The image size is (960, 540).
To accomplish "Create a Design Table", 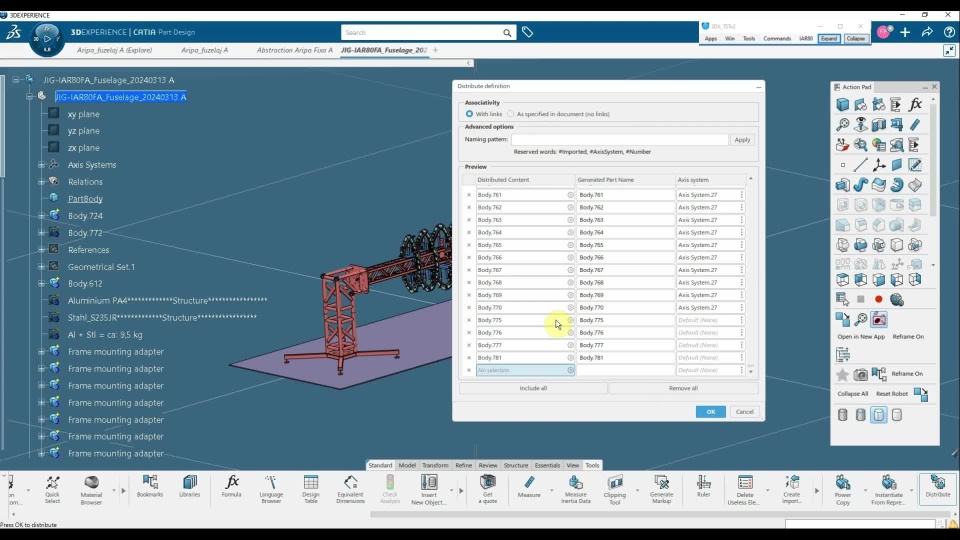I will click(310, 489).
